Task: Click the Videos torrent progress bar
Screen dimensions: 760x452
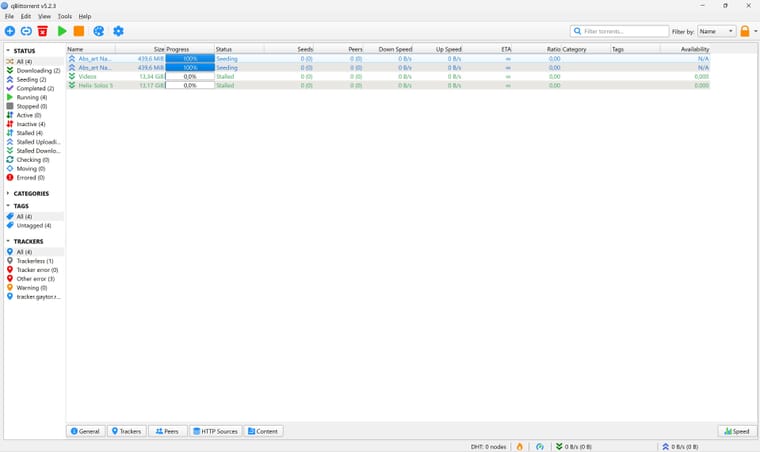Action: point(190,77)
